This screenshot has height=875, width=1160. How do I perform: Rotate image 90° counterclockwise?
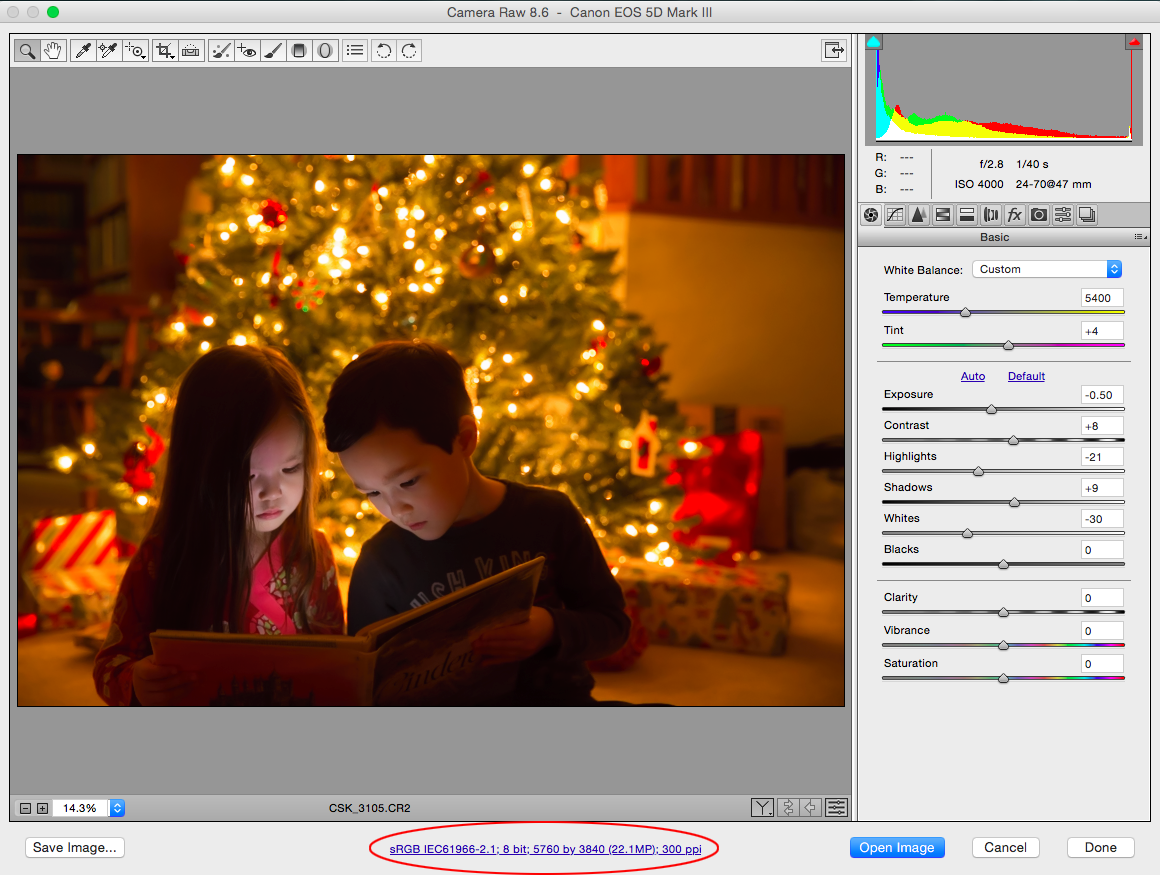(382, 50)
